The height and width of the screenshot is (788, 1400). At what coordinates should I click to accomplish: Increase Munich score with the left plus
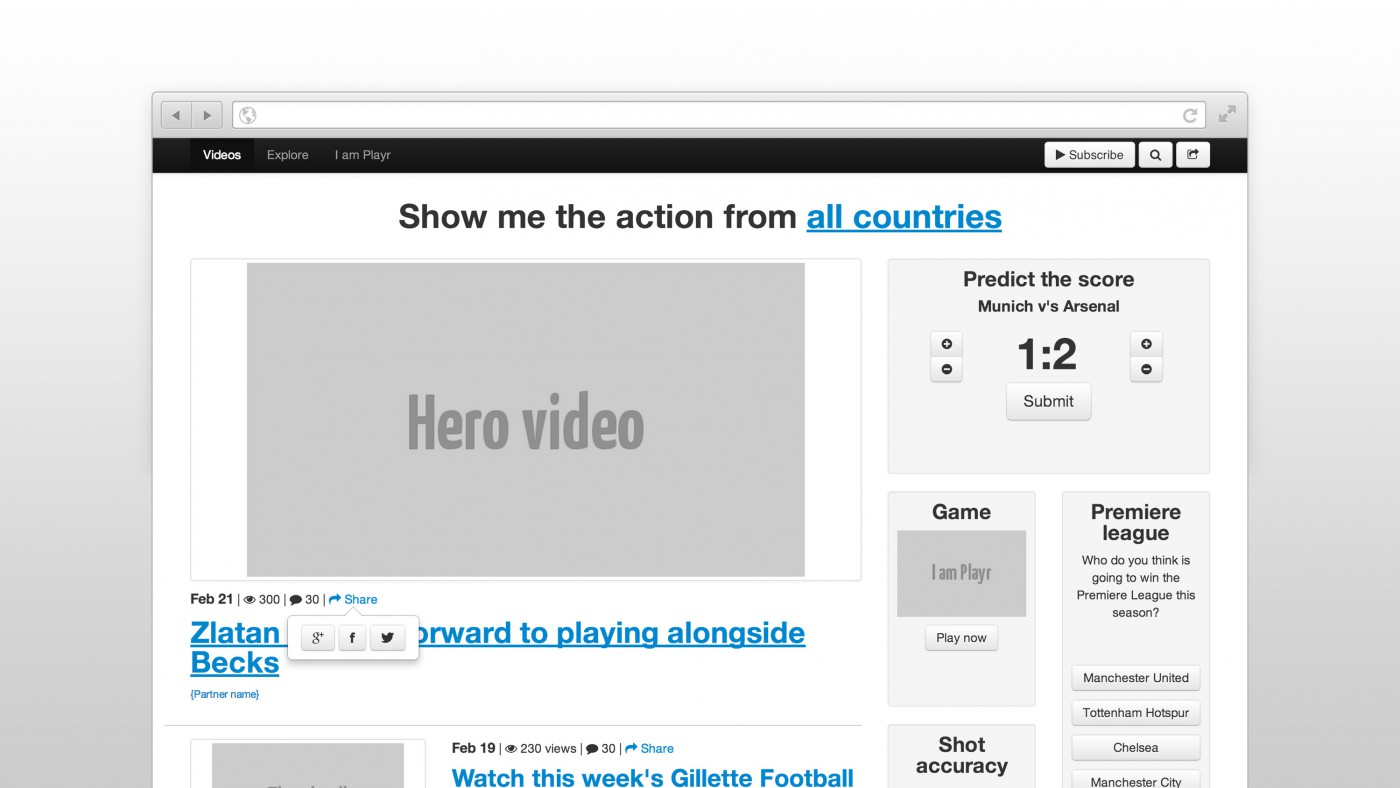pos(946,344)
